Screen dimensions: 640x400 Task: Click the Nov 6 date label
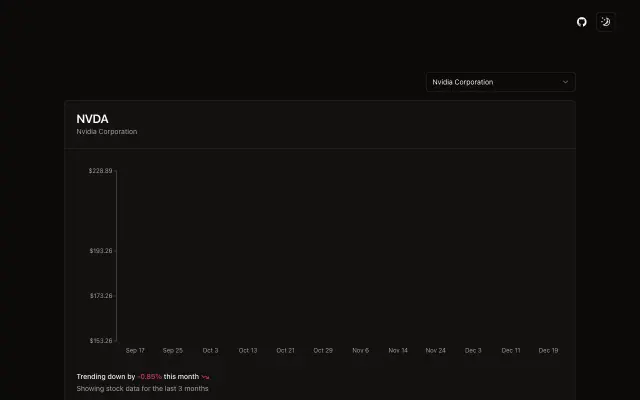coord(360,350)
